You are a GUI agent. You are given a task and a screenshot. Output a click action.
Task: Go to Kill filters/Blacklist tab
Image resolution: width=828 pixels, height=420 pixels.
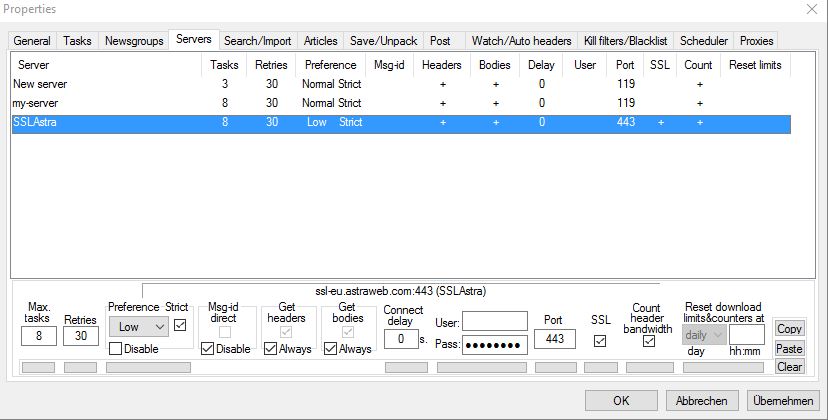tap(626, 41)
